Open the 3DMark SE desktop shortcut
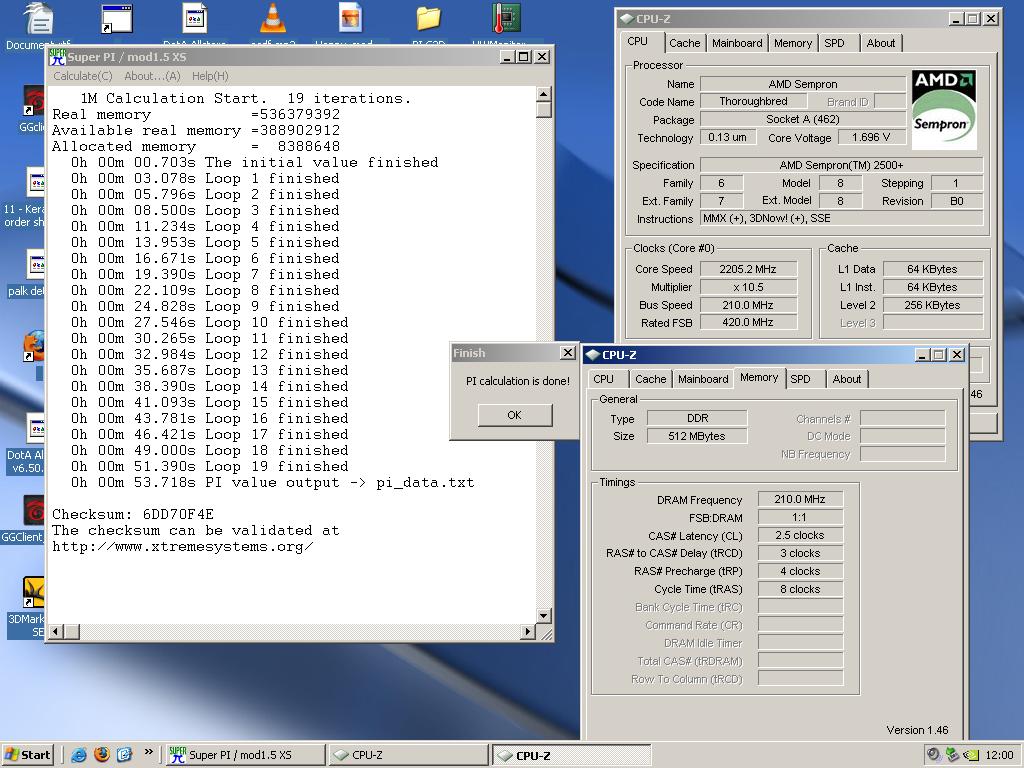The height and width of the screenshot is (768, 1024). pos(33,592)
